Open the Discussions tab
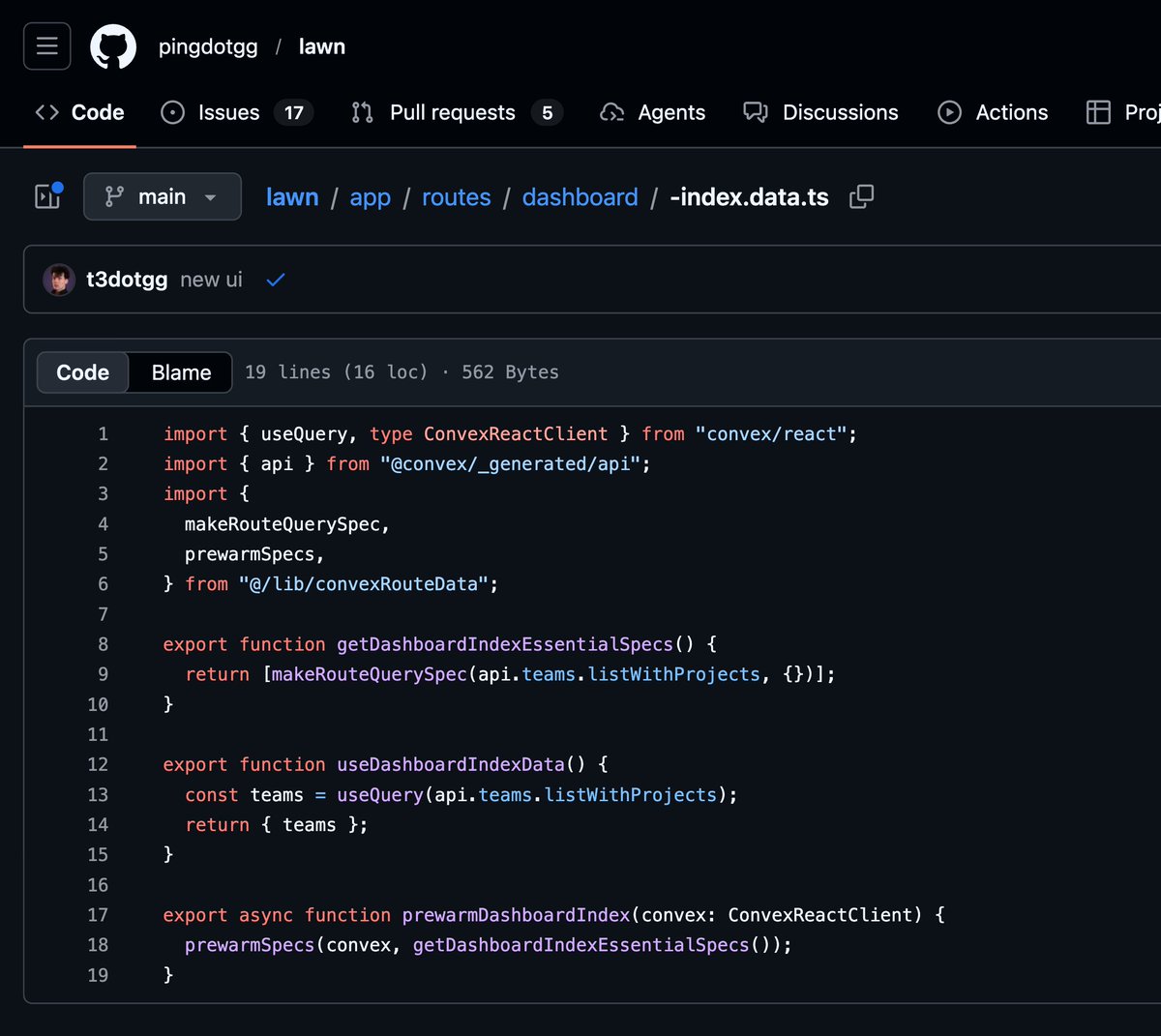Screen dimensions: 1161x1036 (x=820, y=112)
